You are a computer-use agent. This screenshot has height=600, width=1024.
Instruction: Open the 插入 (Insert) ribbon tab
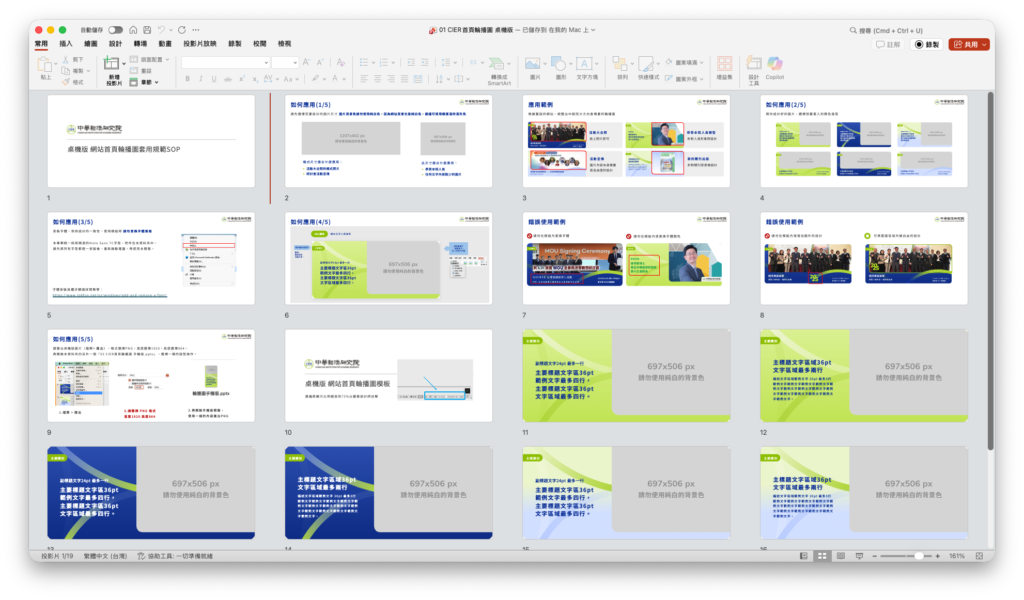(66, 44)
